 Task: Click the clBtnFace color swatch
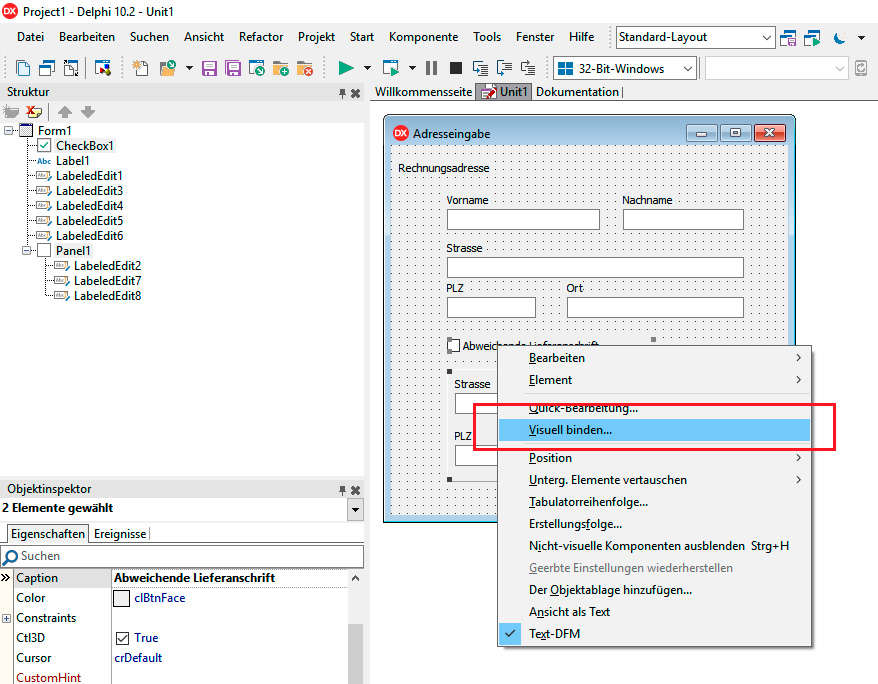122,598
